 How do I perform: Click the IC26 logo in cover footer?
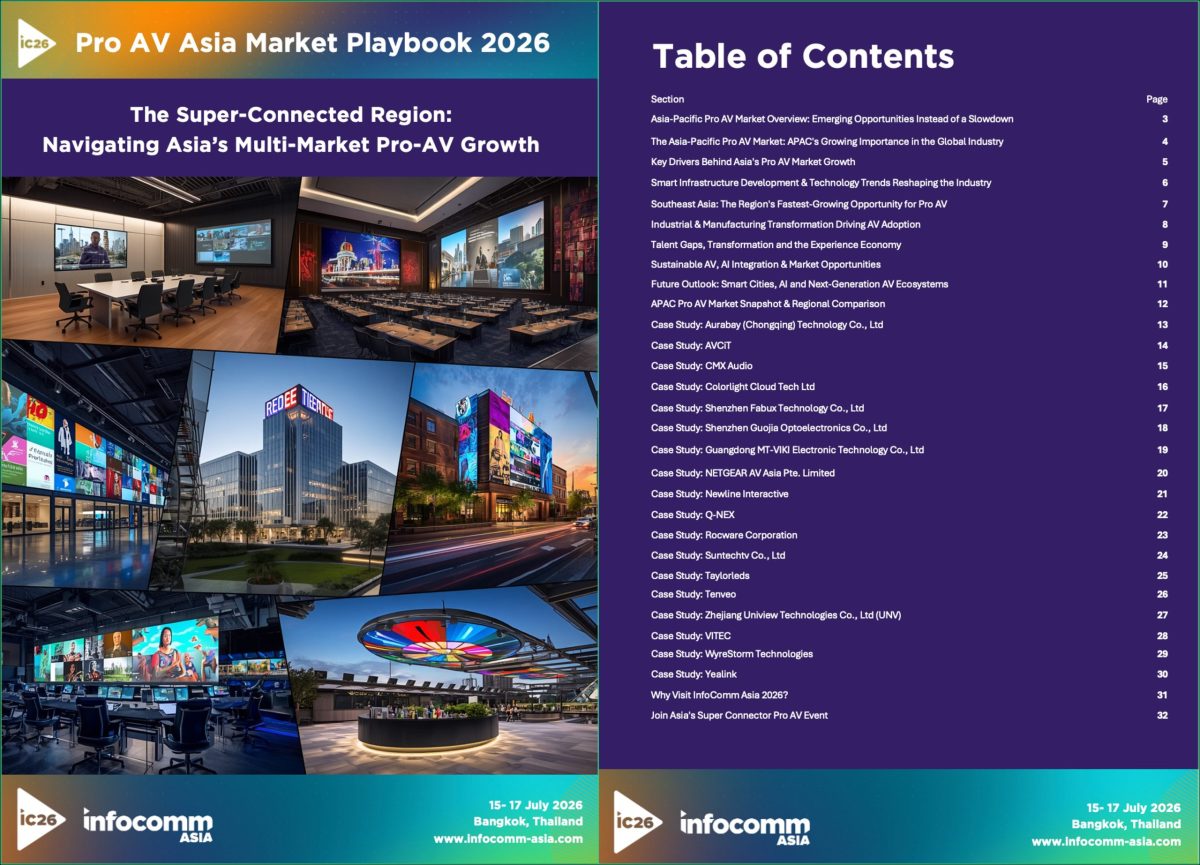(40, 820)
